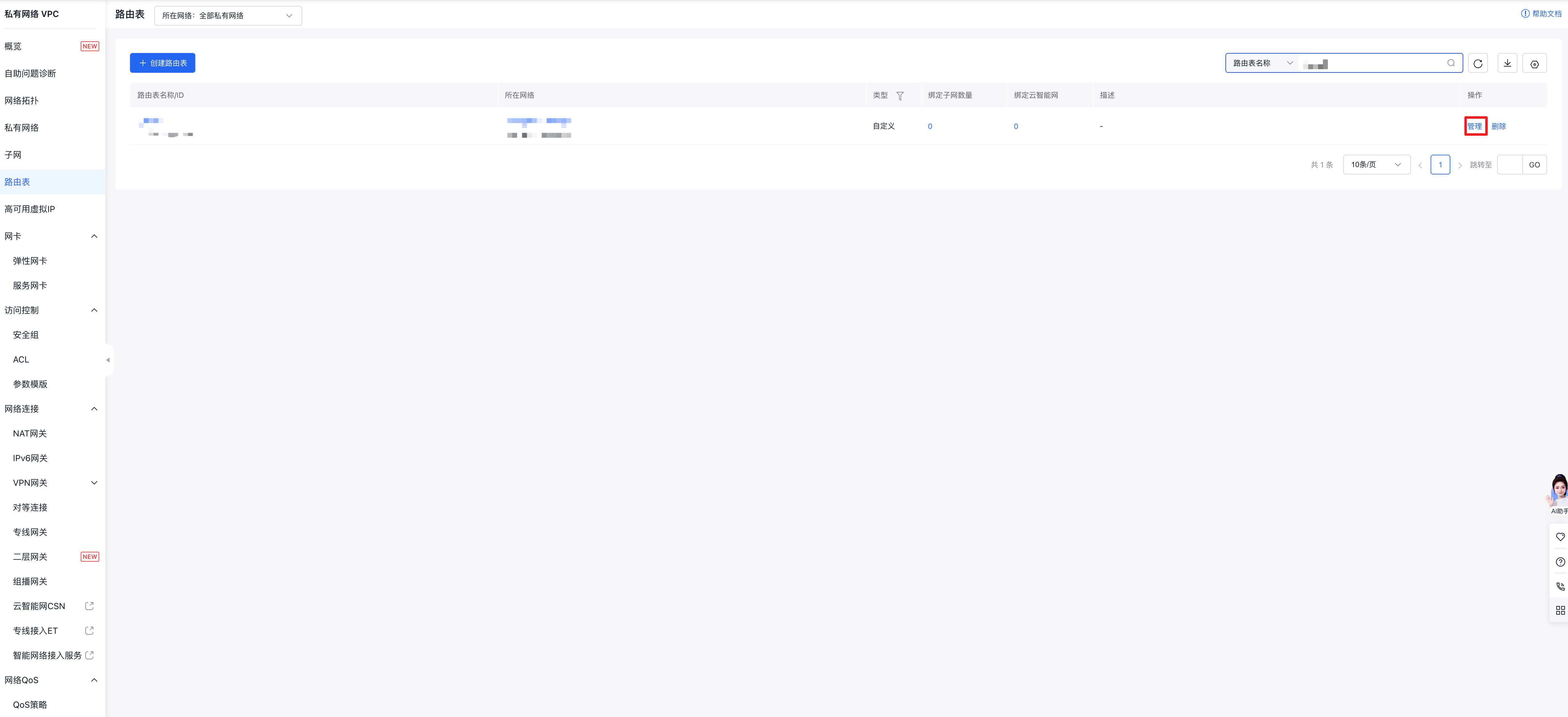Open the column settings gear icon
1568x717 pixels.
[x=1534, y=64]
